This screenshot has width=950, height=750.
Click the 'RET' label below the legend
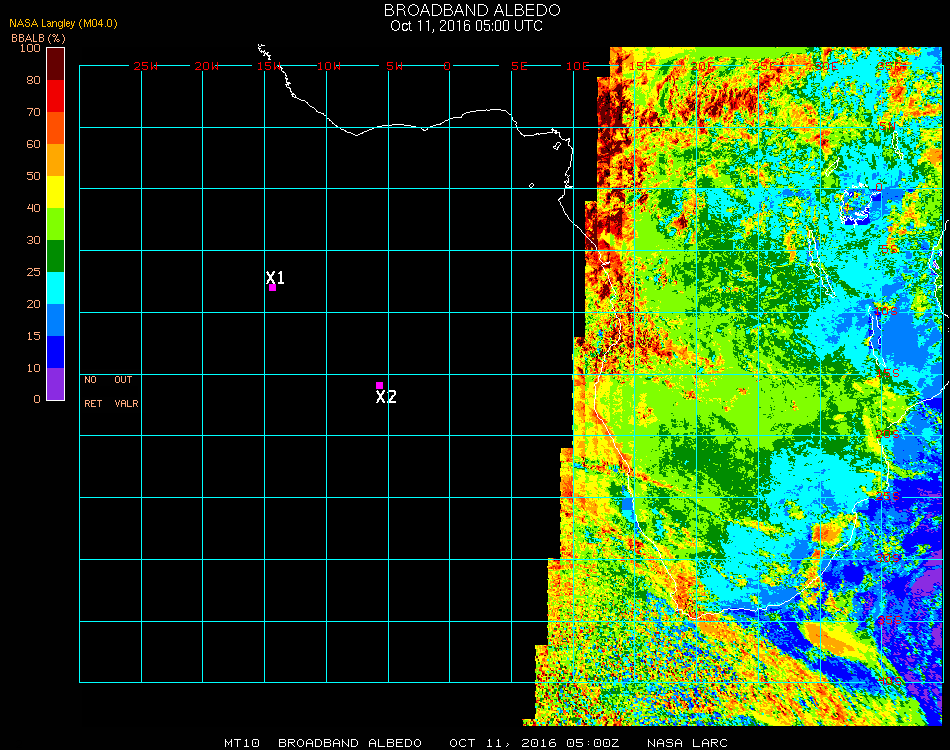pyautogui.click(x=93, y=403)
